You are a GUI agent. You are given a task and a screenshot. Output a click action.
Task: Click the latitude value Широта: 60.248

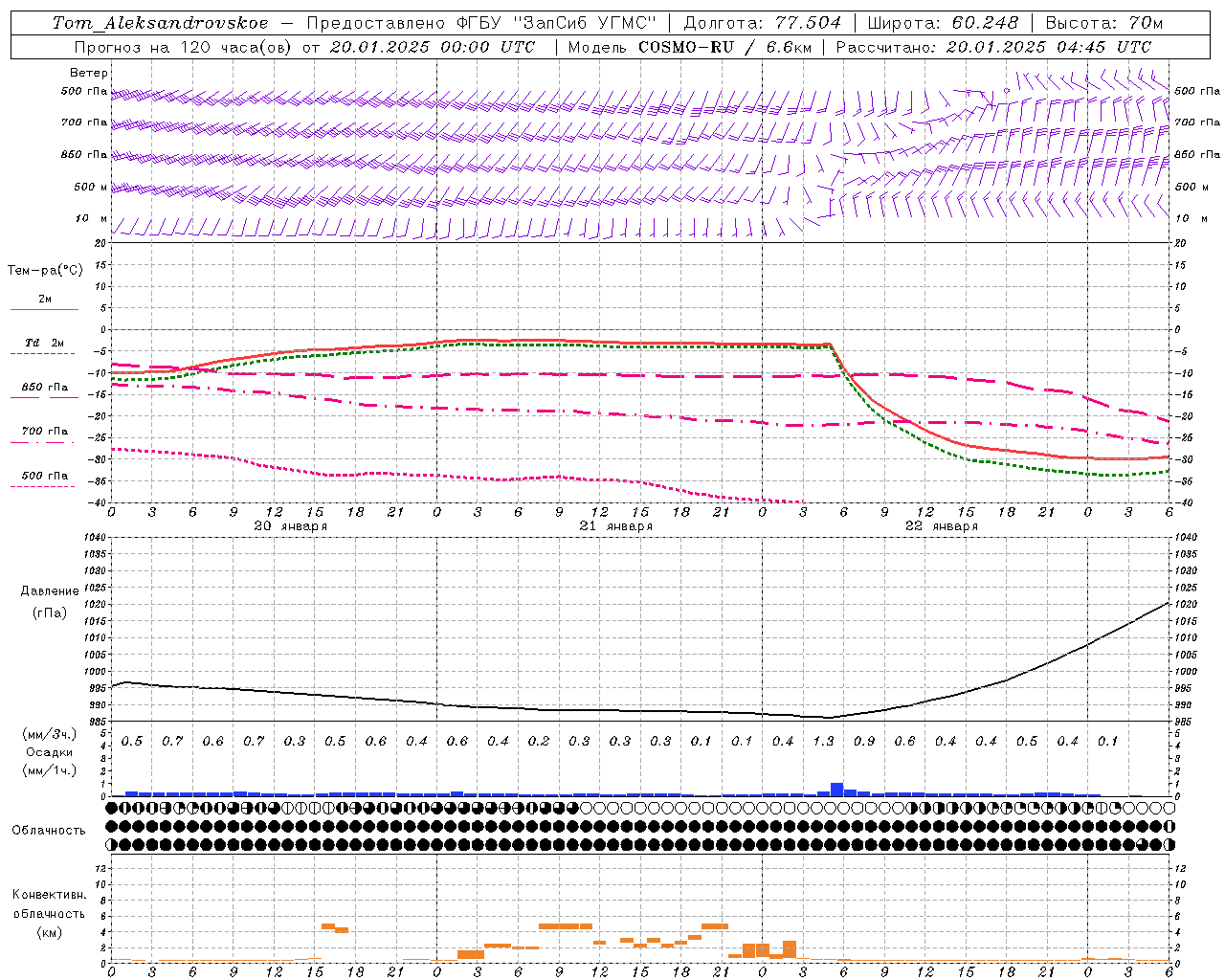pyautogui.click(x=944, y=23)
